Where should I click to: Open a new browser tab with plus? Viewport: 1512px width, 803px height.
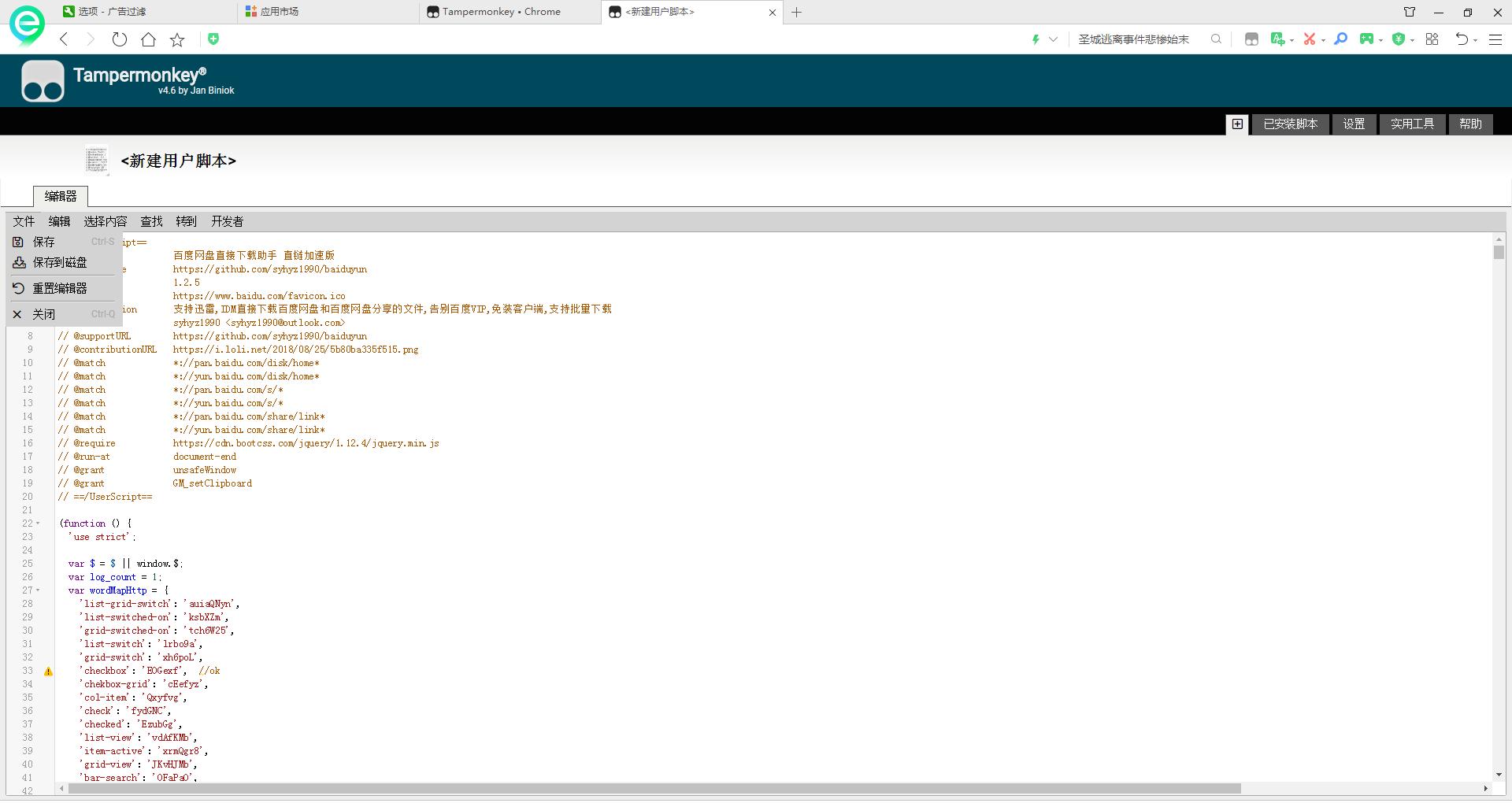(797, 12)
